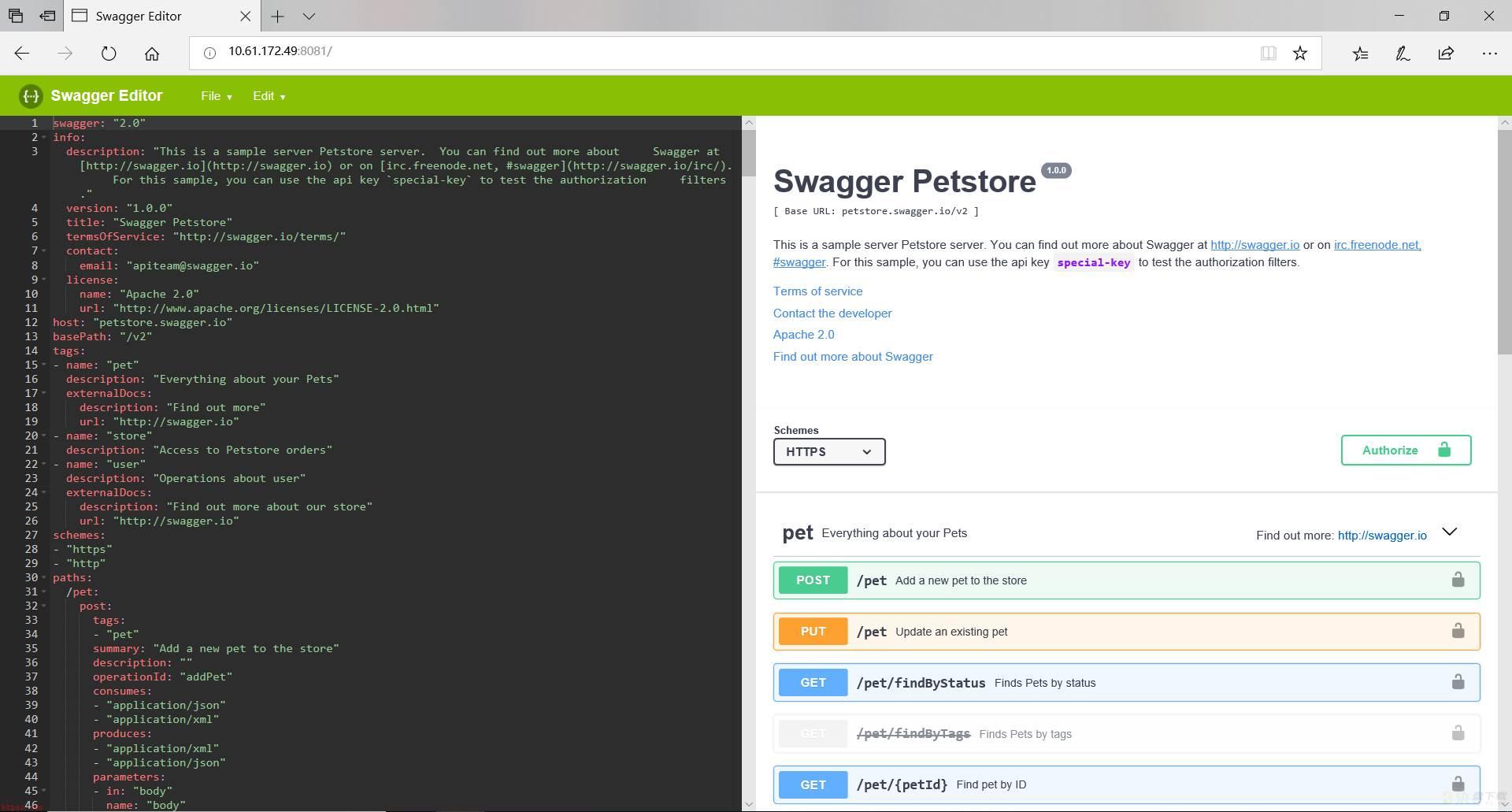Click the browser address bar URL
This screenshot has width=1512, height=812.
point(280,51)
